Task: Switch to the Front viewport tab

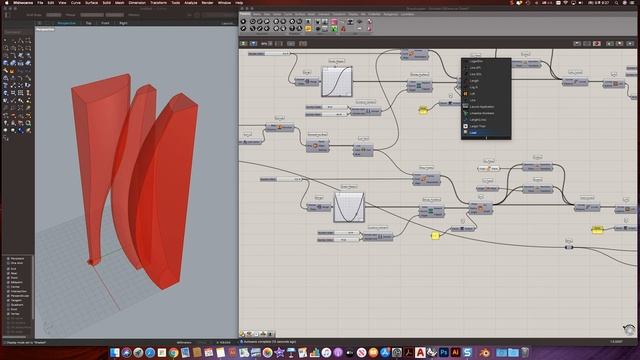Action: (x=105, y=23)
